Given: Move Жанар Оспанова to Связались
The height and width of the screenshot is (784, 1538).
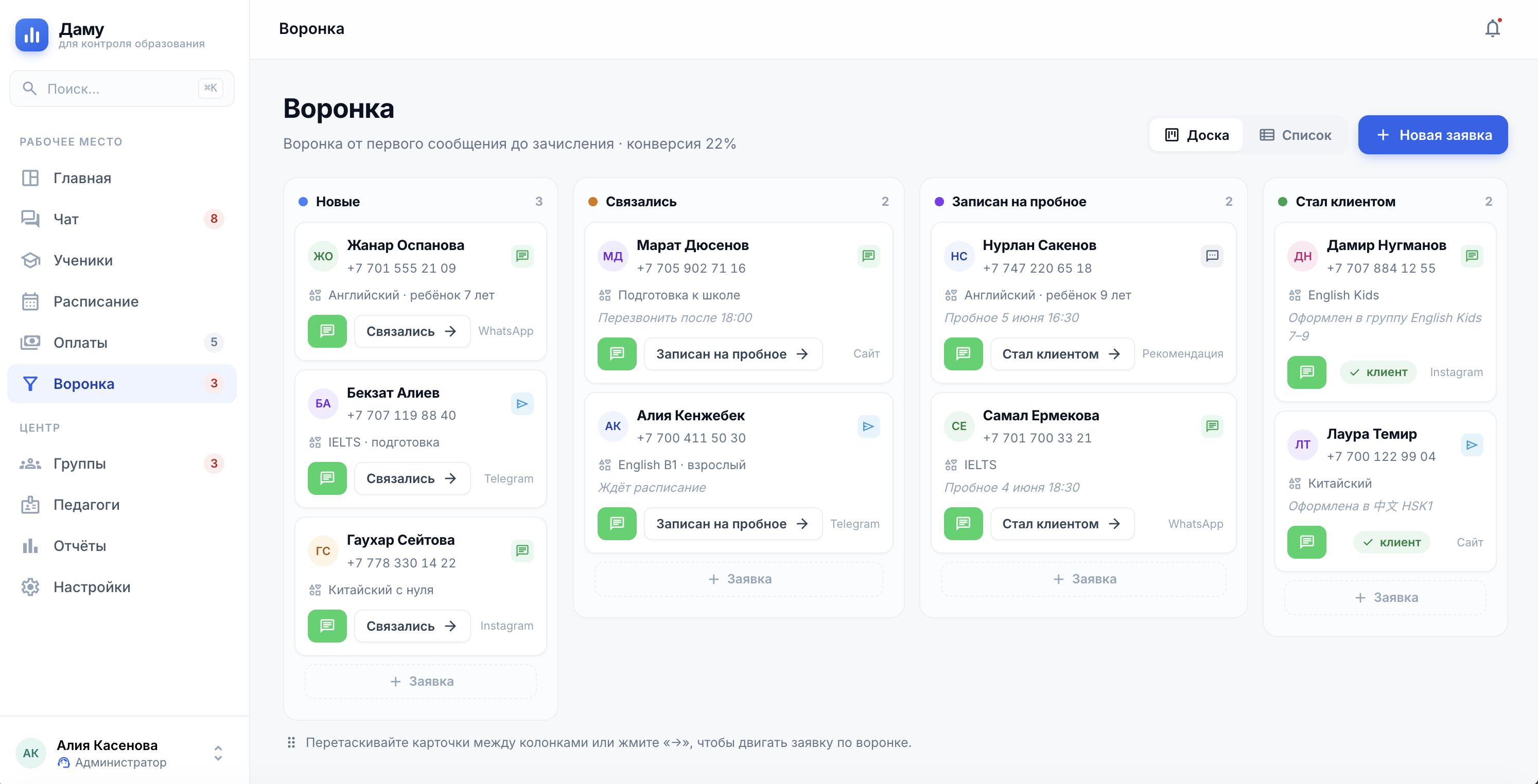Looking at the screenshot, I should (x=412, y=331).
